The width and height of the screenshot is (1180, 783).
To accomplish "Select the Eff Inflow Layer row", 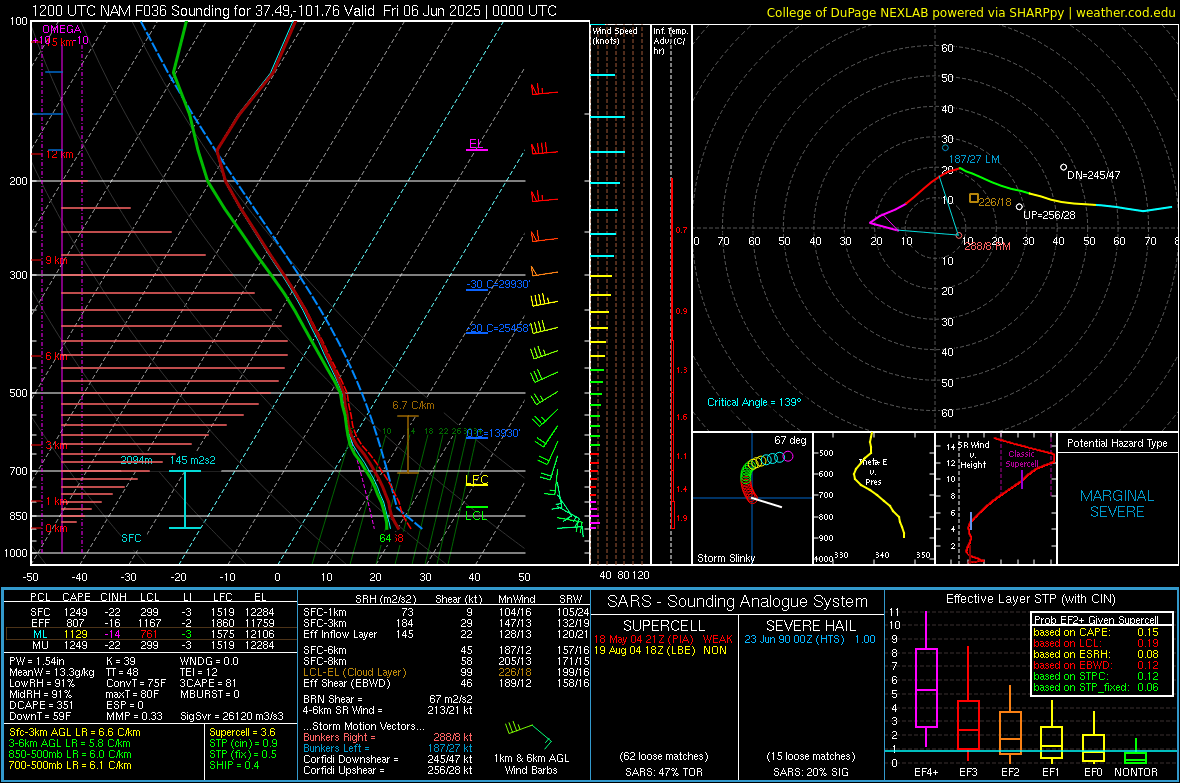I will coord(446,634).
